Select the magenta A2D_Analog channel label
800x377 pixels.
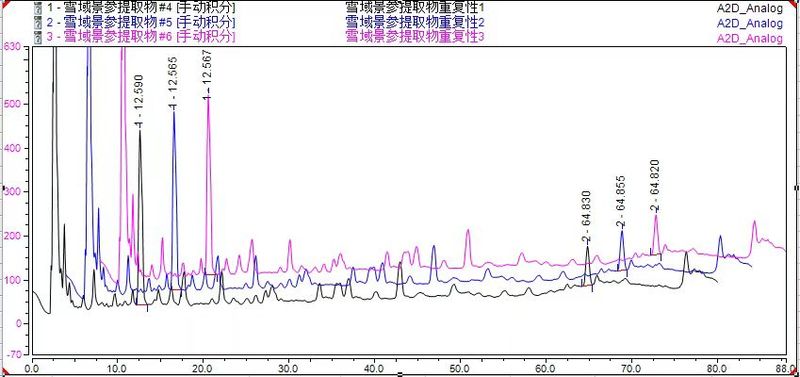tap(749, 39)
